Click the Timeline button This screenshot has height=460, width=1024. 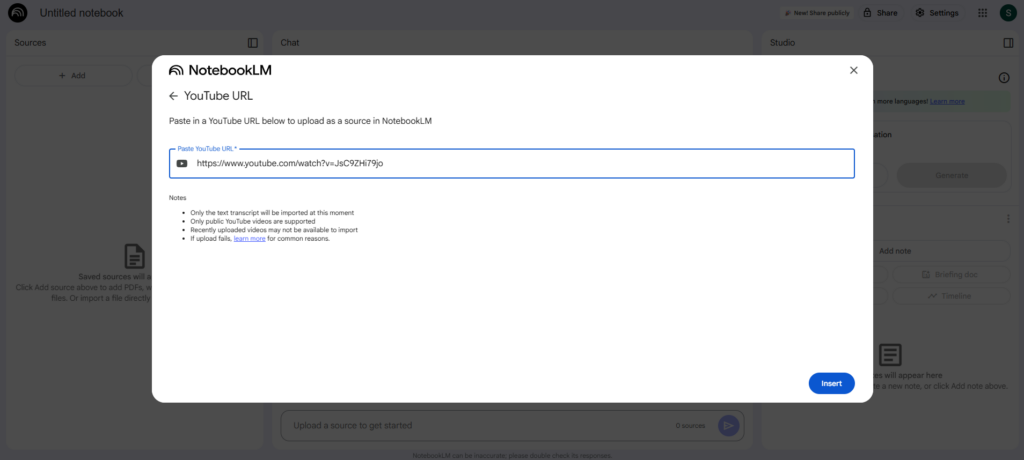[951, 296]
